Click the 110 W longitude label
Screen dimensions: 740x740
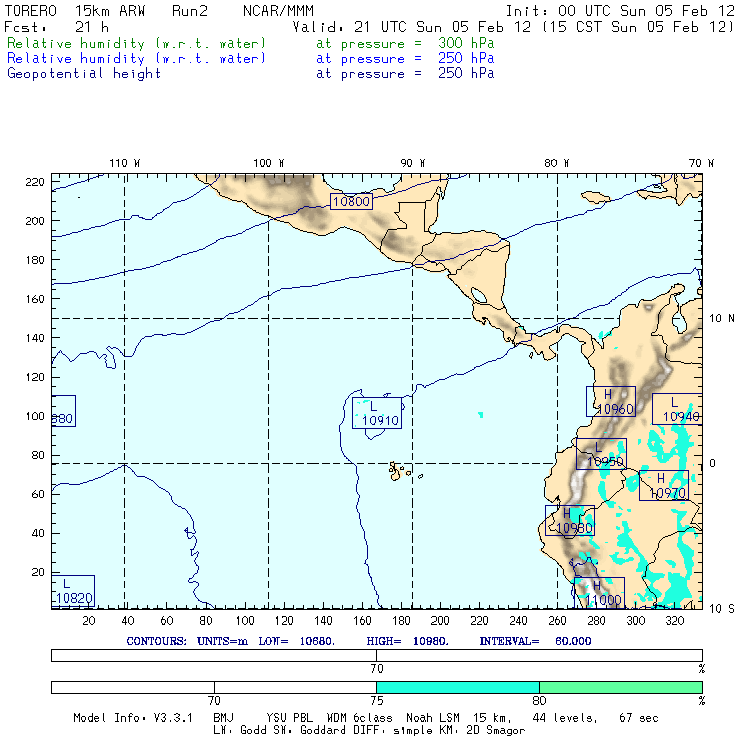pos(125,163)
